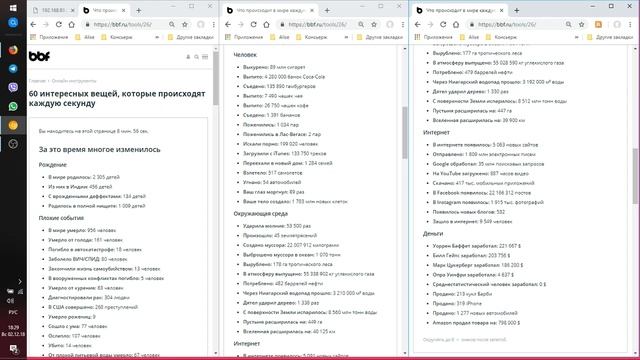Open home page in the right window

click(x=456, y=24)
